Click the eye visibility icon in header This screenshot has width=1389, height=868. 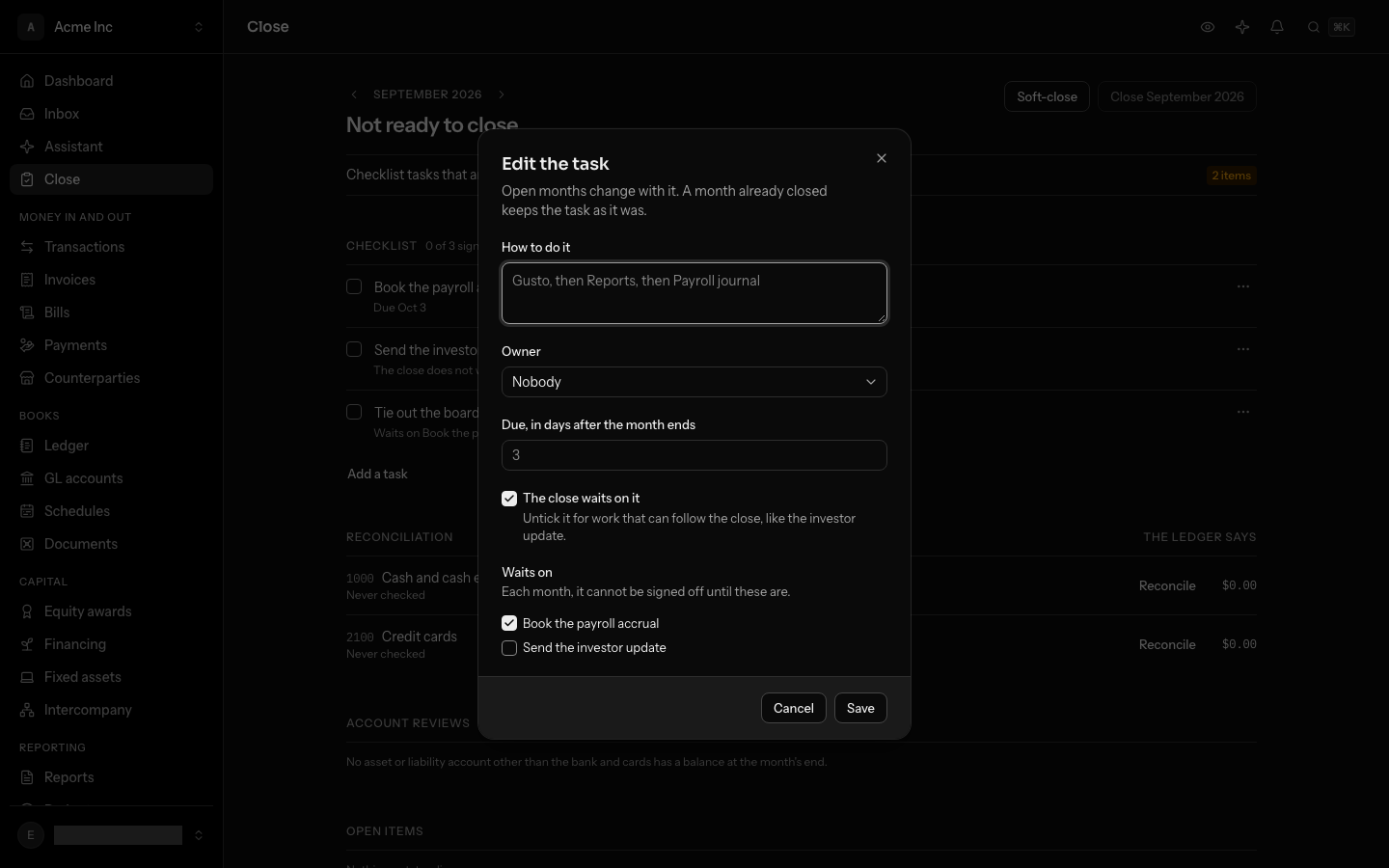point(1208,27)
